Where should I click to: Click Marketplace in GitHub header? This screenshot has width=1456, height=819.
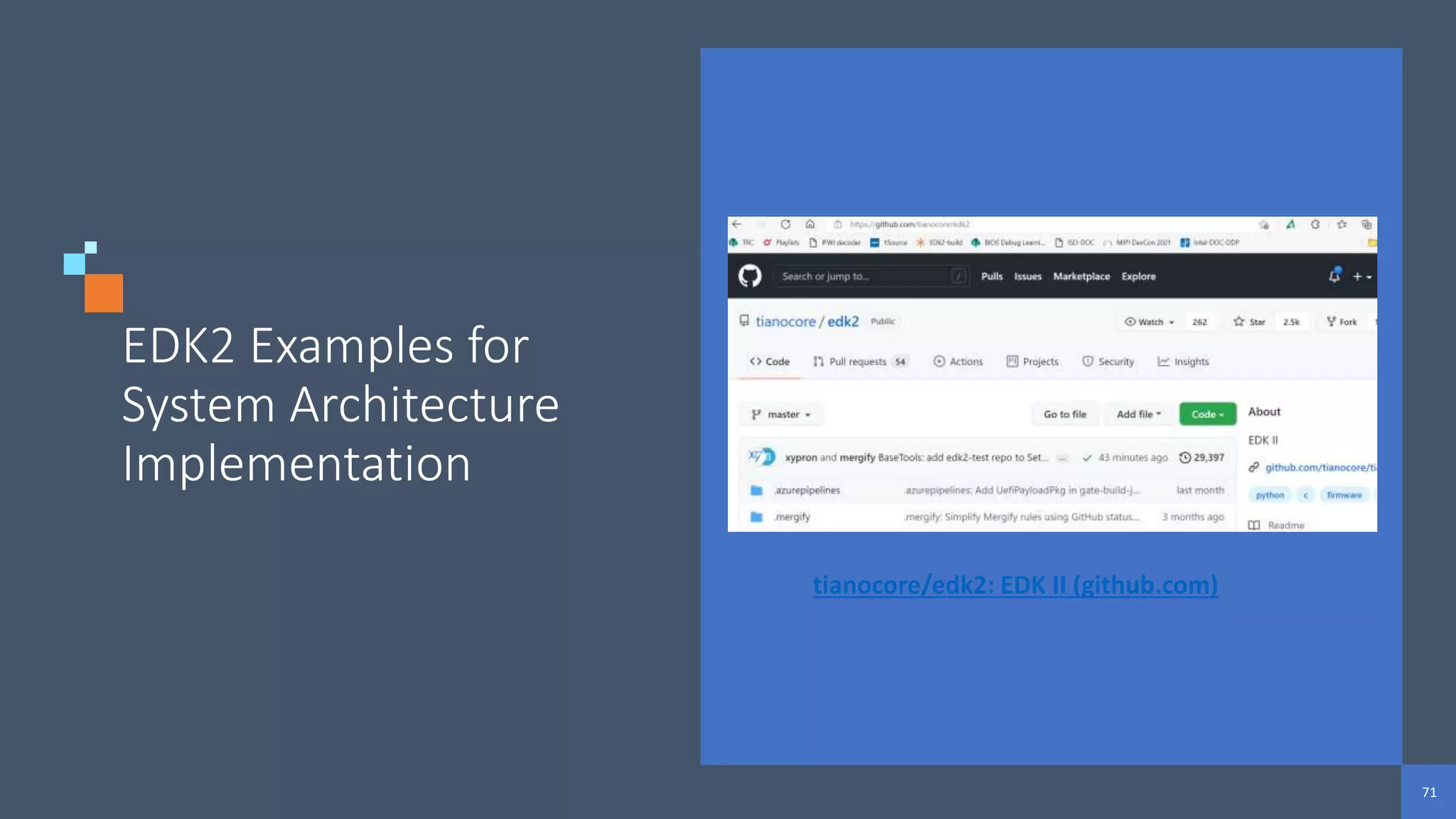(1081, 277)
